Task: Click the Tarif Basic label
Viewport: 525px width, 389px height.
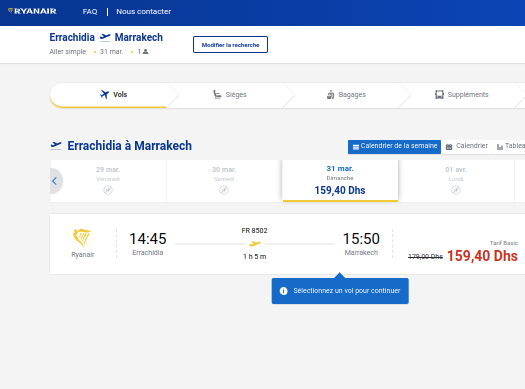Action: point(504,243)
